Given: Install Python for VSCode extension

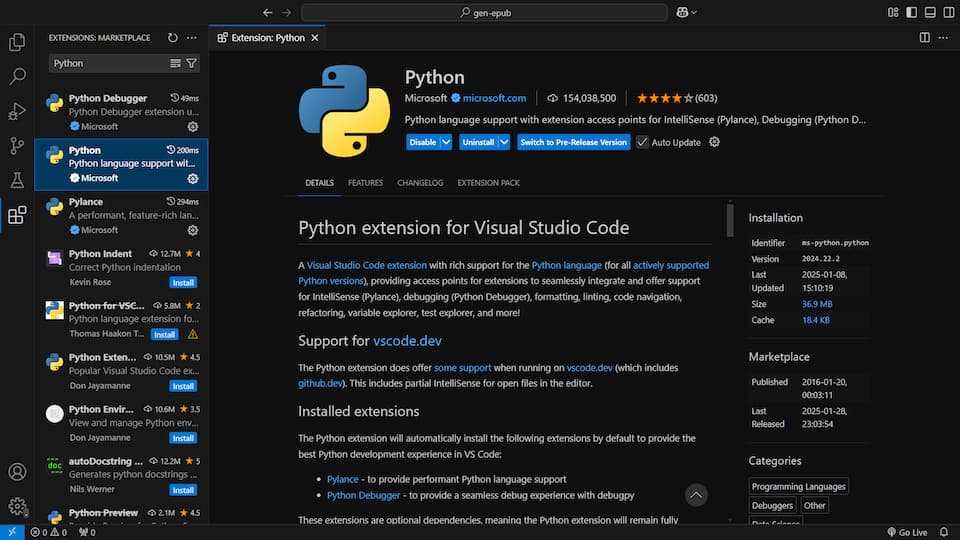Looking at the screenshot, I should [164, 334].
